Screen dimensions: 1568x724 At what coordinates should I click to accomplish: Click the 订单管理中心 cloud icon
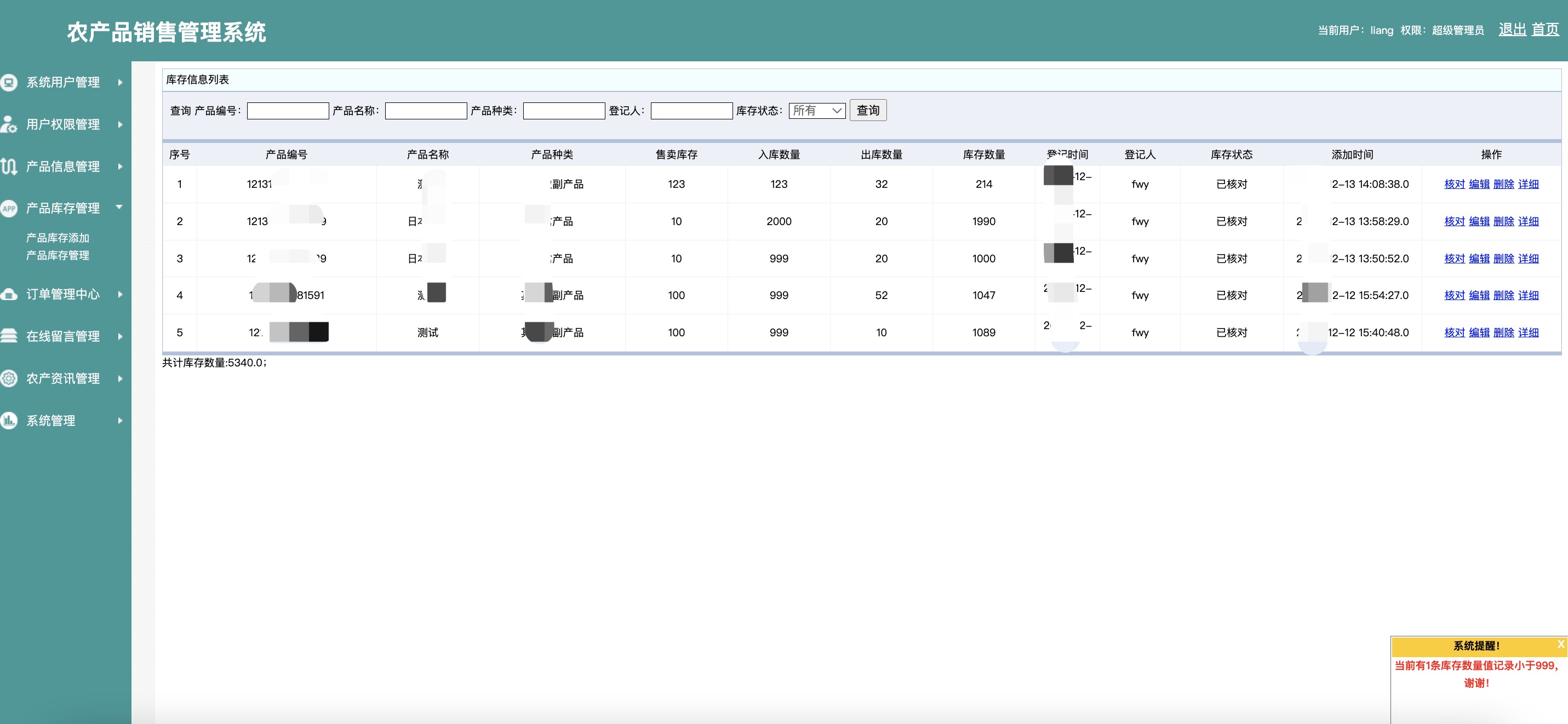pos(9,295)
